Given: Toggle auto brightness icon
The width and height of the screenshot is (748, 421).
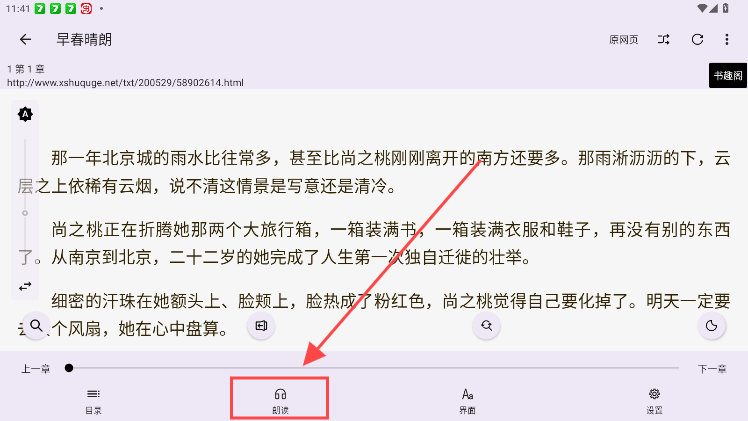Looking at the screenshot, I should click(x=25, y=114).
